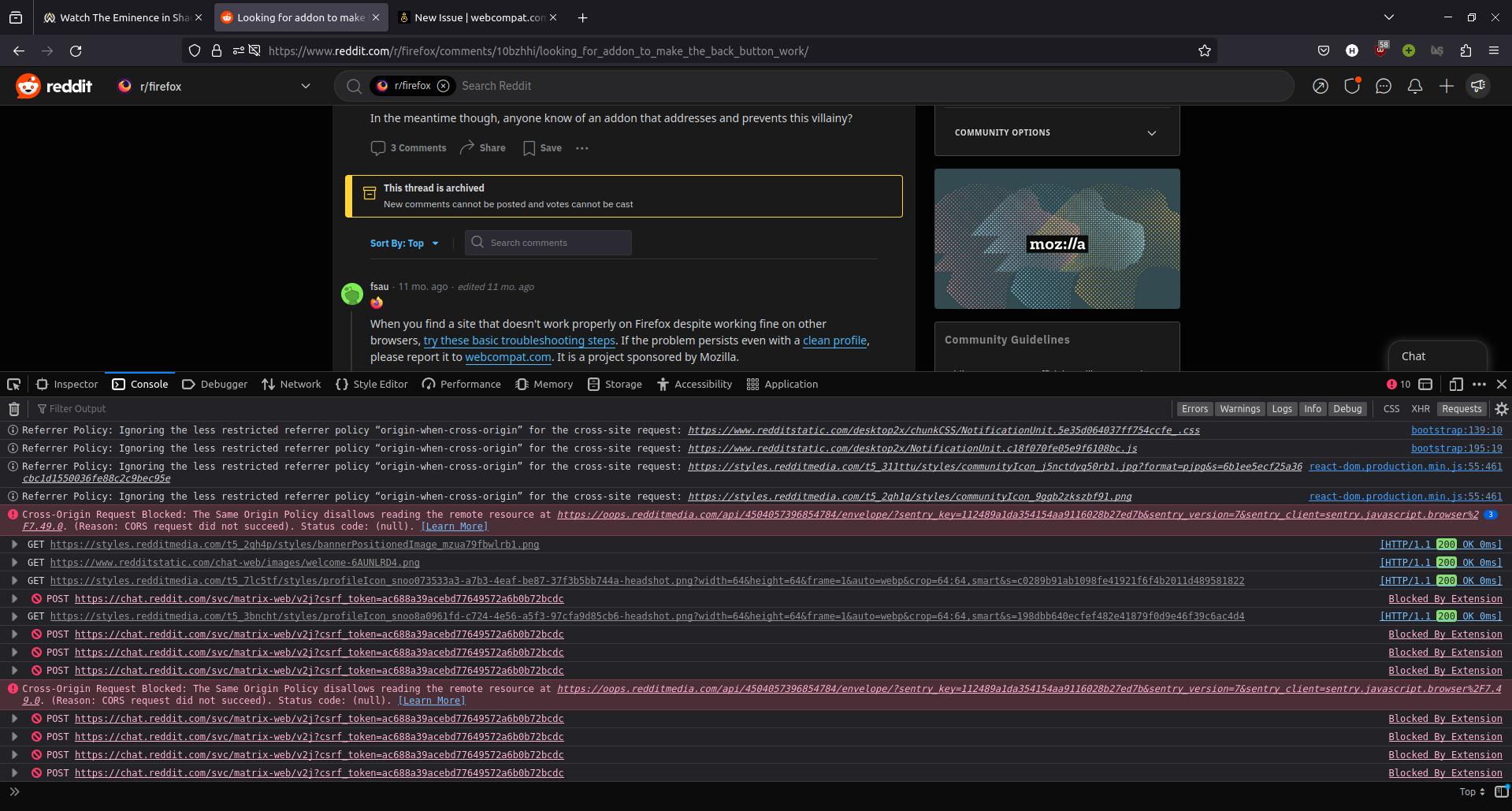Bookmark this page with star icon

click(x=1204, y=50)
